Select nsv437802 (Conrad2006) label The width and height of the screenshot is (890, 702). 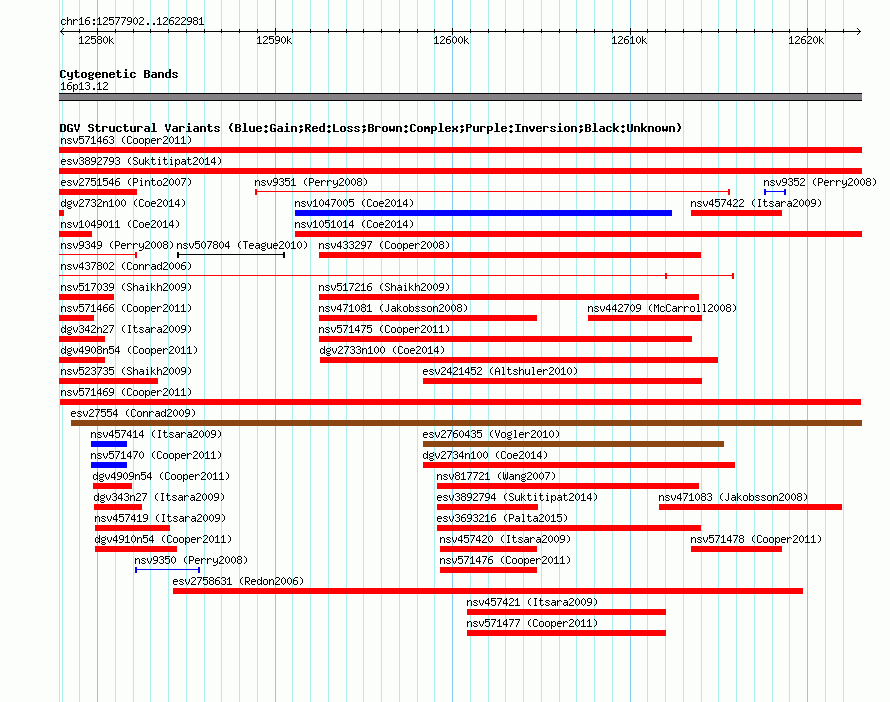[126, 266]
